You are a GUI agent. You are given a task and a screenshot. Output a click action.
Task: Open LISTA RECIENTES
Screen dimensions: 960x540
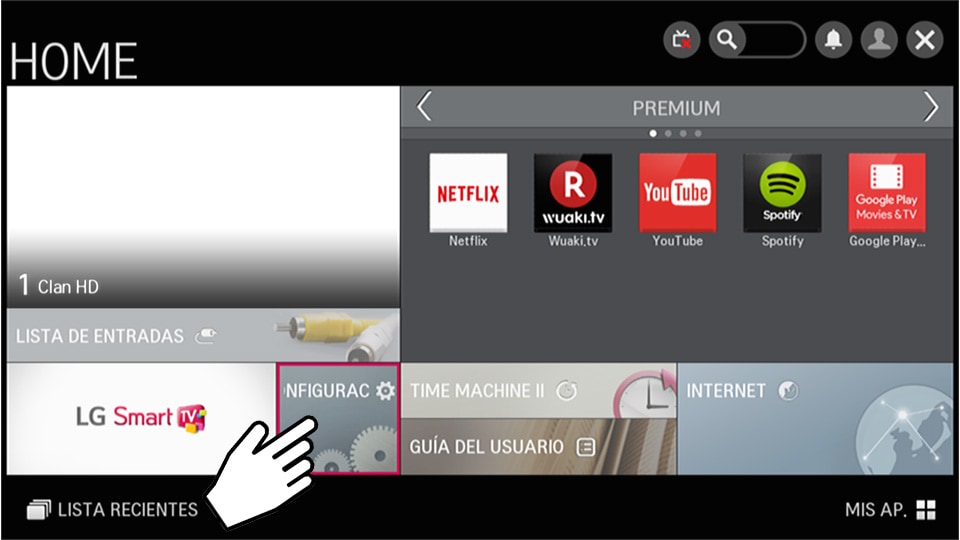(113, 509)
